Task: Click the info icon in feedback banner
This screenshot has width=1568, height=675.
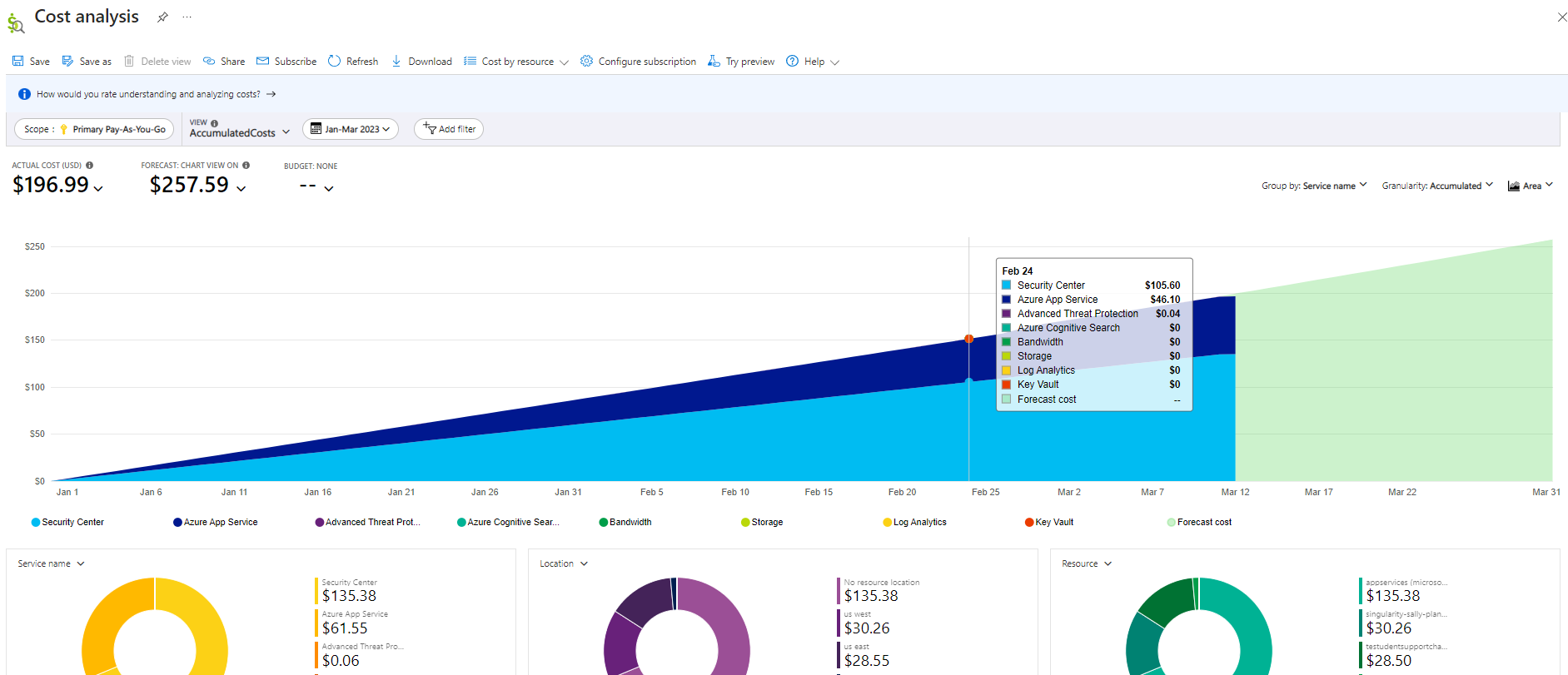Action: tap(24, 94)
